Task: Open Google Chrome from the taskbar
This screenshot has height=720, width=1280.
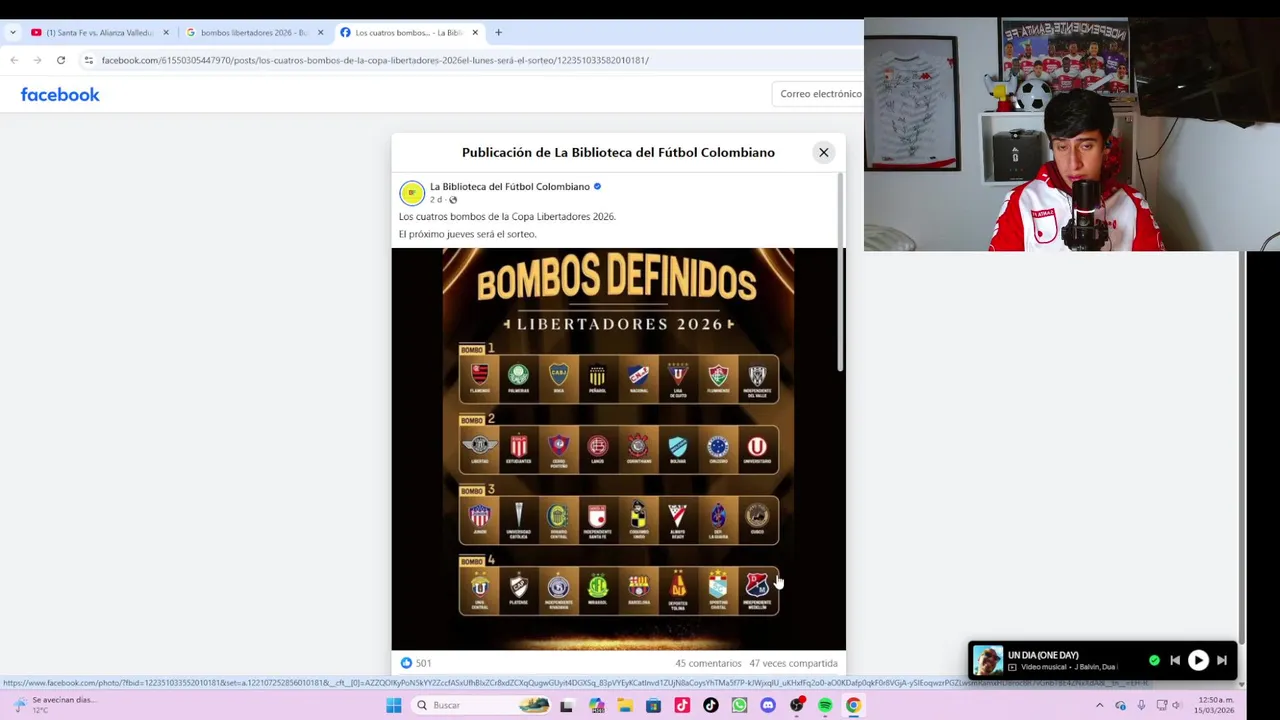Action: 853,705
